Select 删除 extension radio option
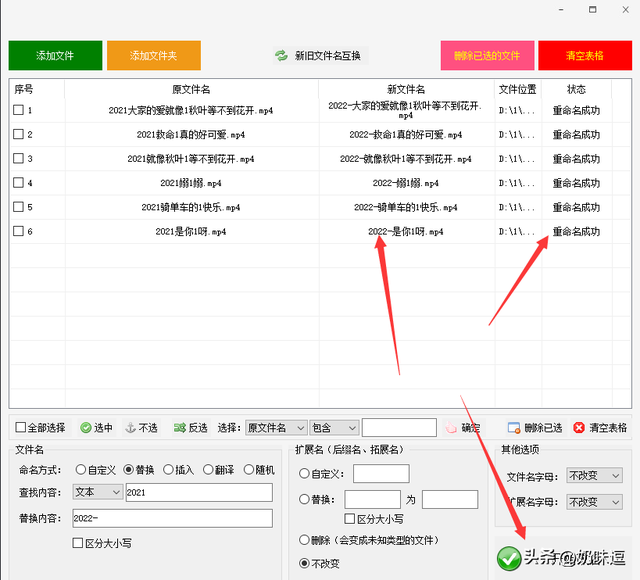The height and width of the screenshot is (580, 640). pos(304,540)
